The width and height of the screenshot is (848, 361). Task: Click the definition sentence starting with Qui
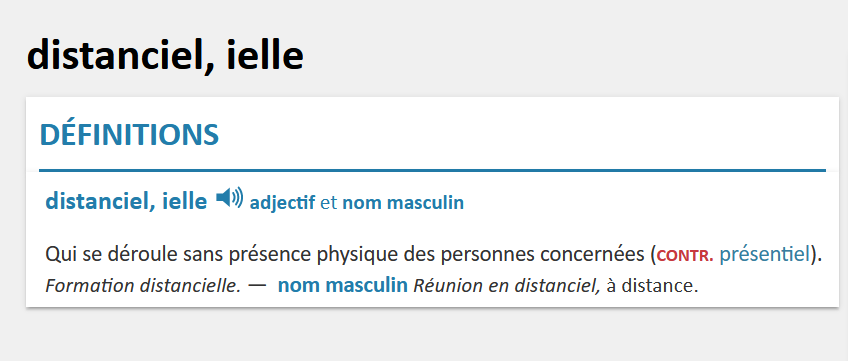(434, 254)
